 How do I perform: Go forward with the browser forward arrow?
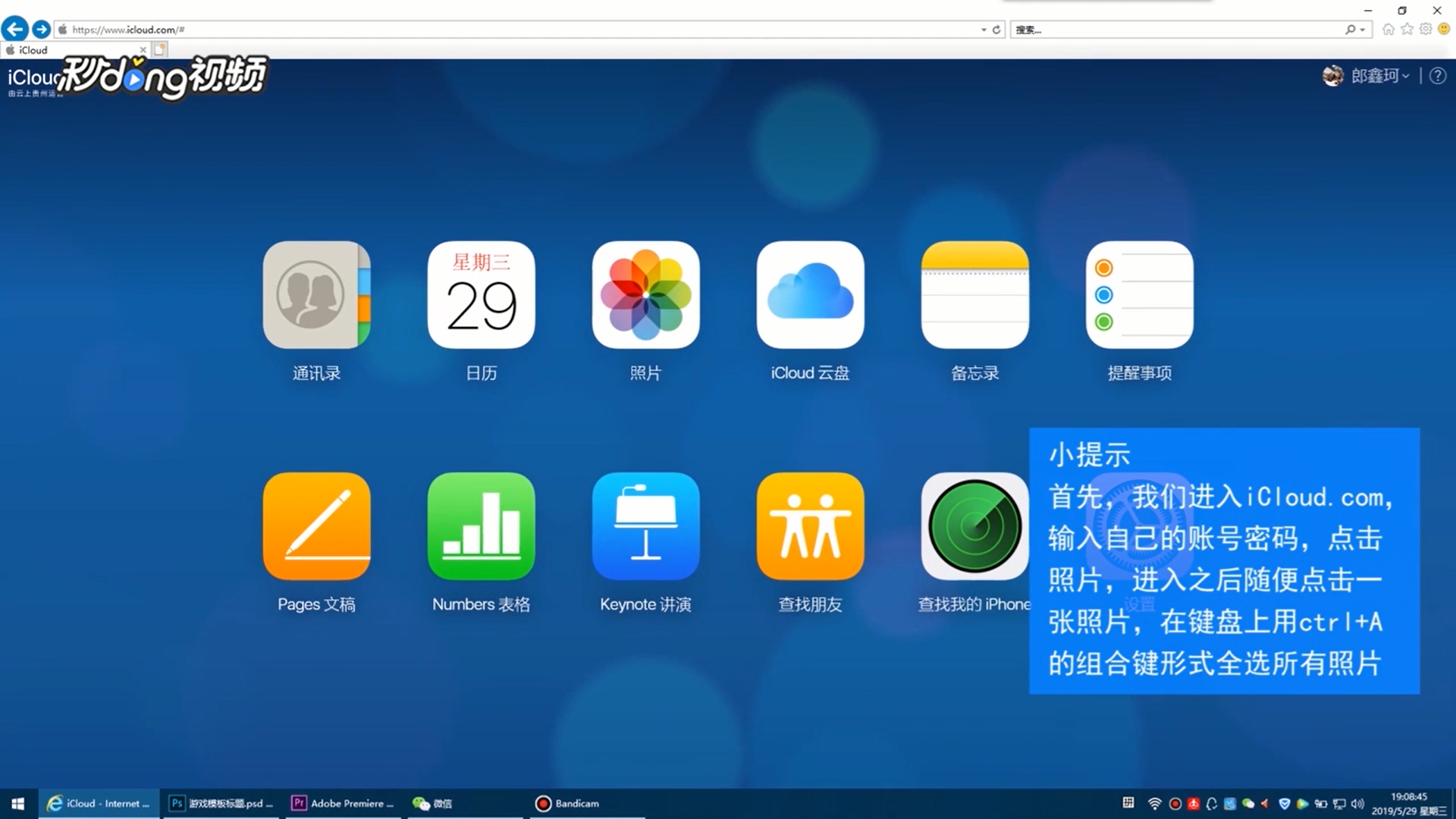tap(42, 30)
